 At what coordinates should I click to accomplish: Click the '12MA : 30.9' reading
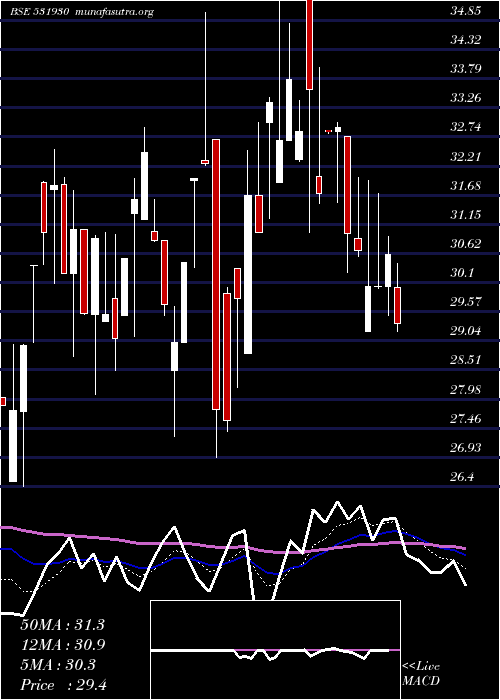pyautogui.click(x=62, y=645)
